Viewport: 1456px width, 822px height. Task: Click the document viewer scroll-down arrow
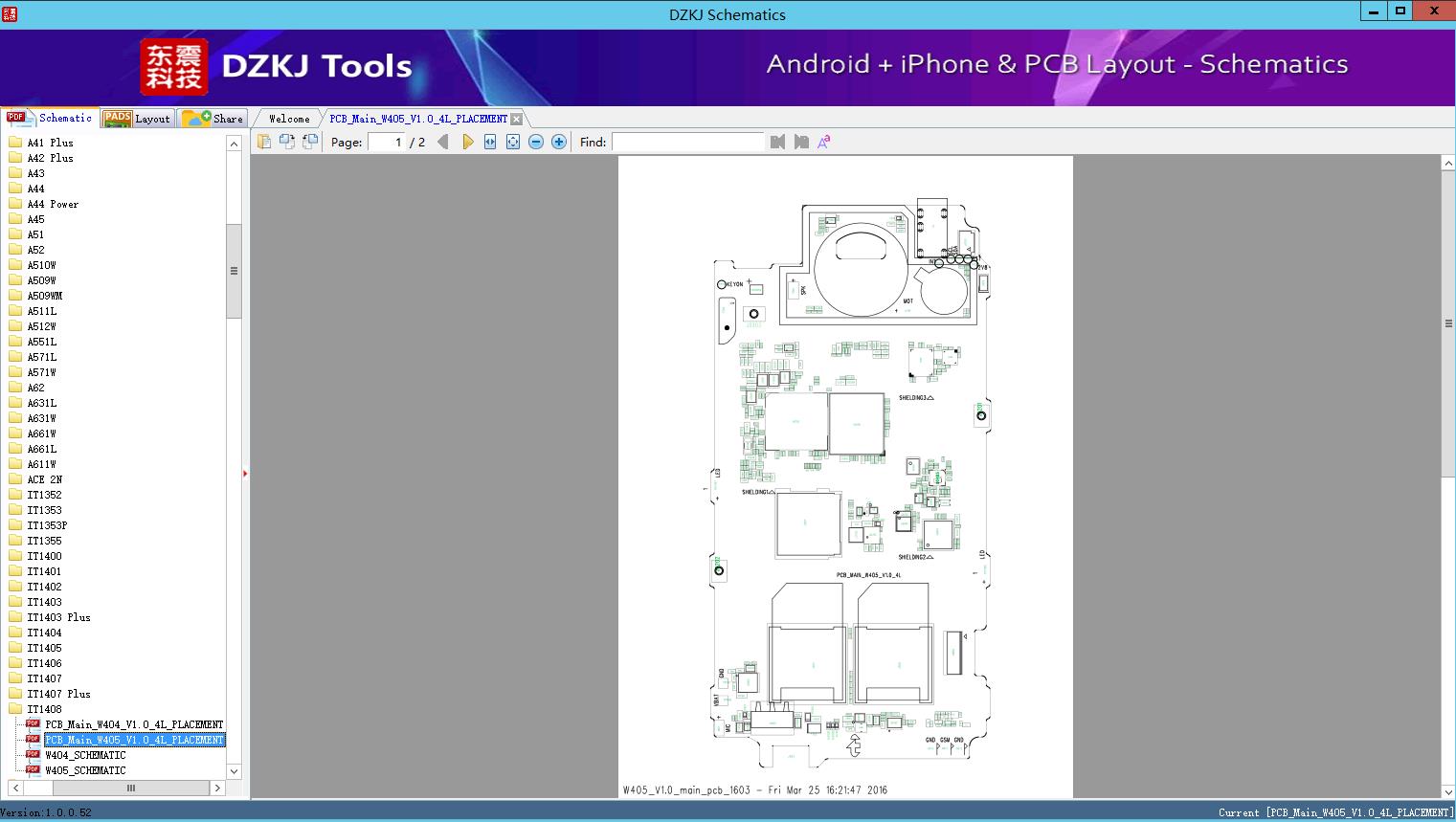pos(1448,791)
